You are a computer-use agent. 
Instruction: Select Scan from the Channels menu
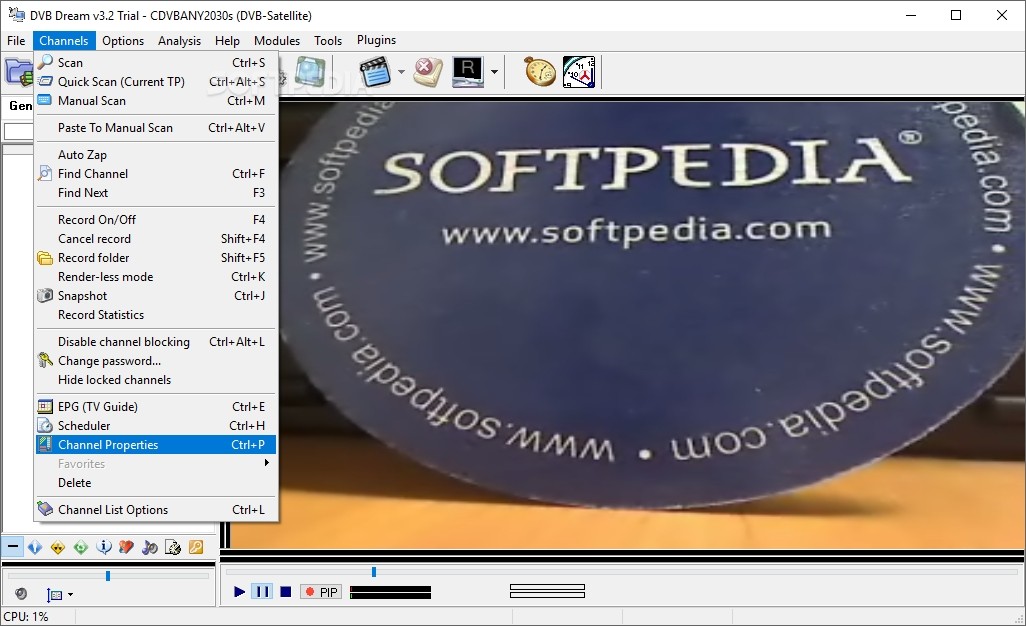click(x=156, y=63)
